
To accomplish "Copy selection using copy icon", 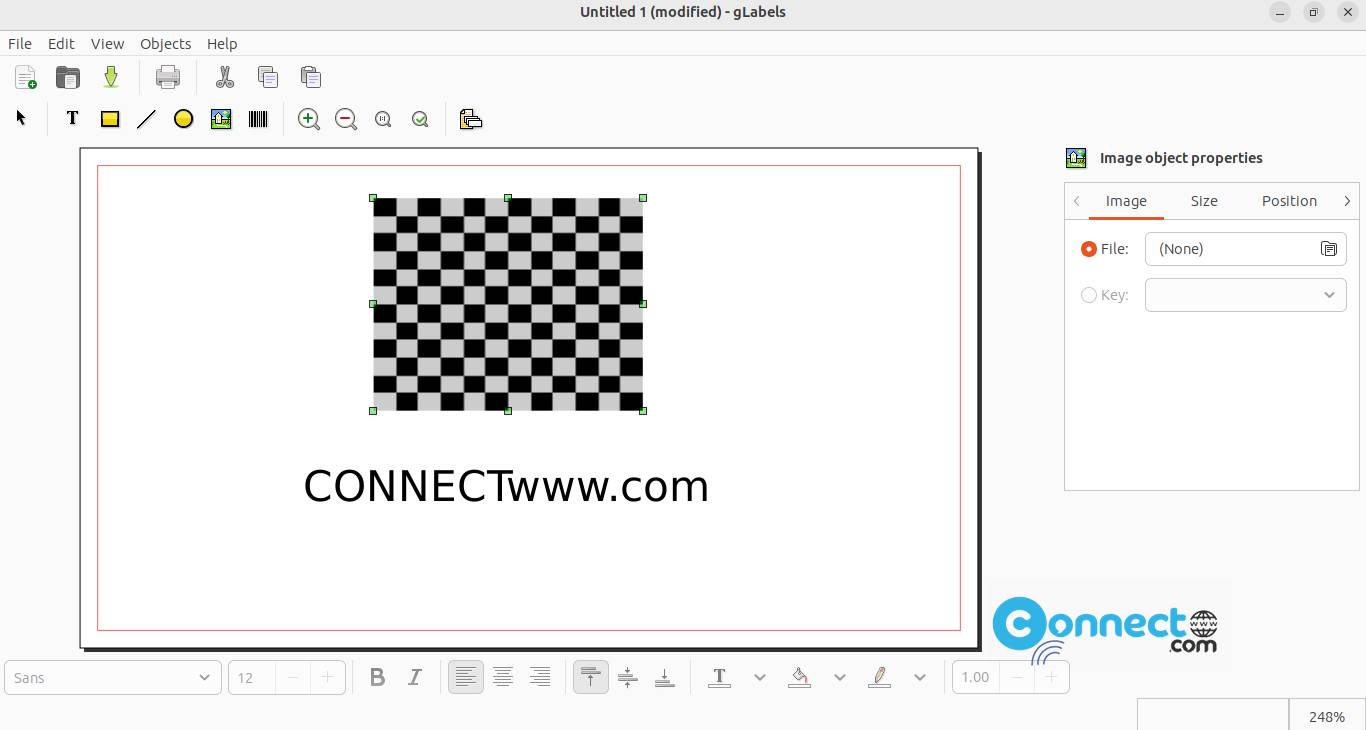I will 267,77.
